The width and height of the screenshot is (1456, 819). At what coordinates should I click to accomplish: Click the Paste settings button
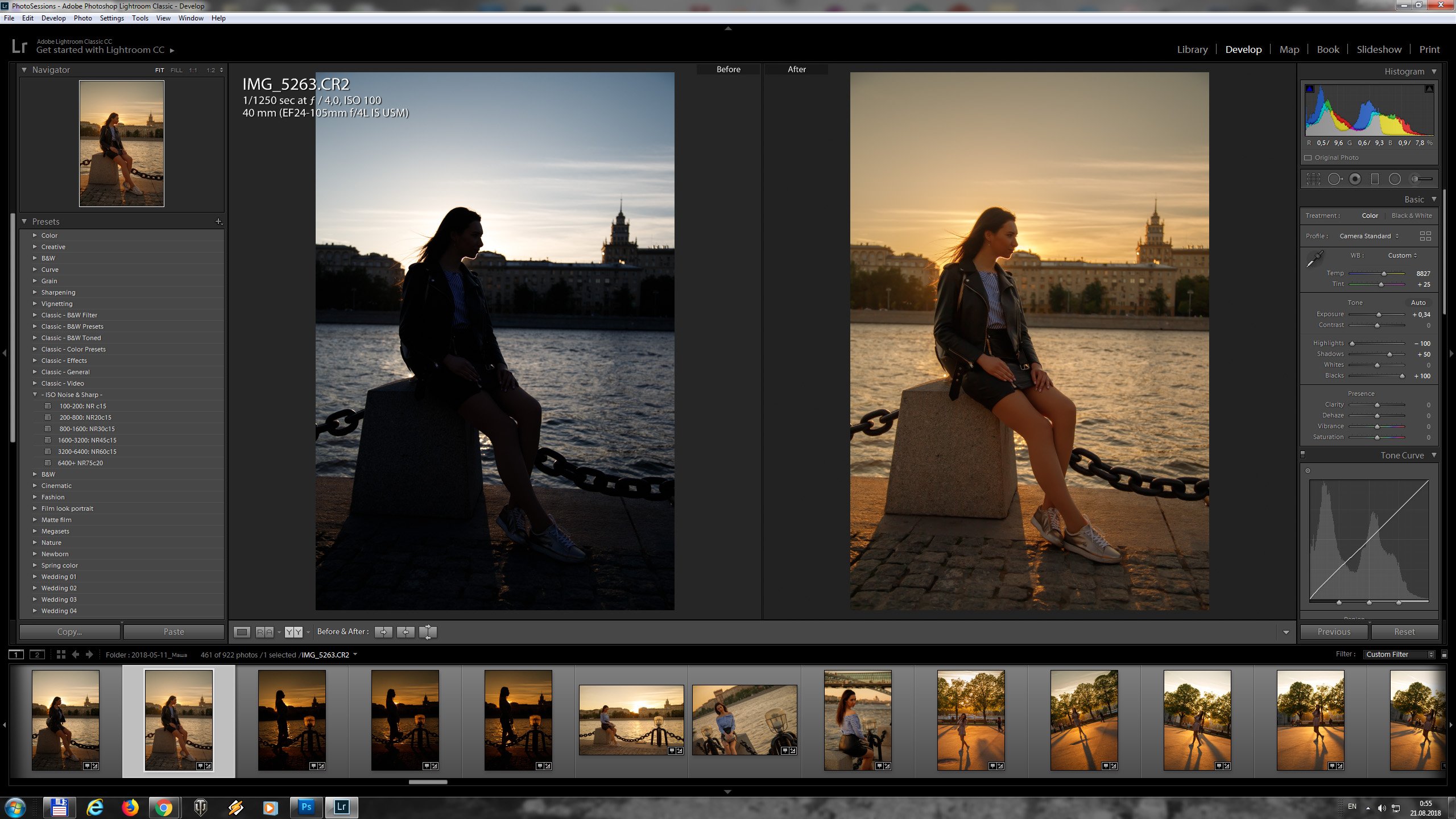click(x=174, y=631)
